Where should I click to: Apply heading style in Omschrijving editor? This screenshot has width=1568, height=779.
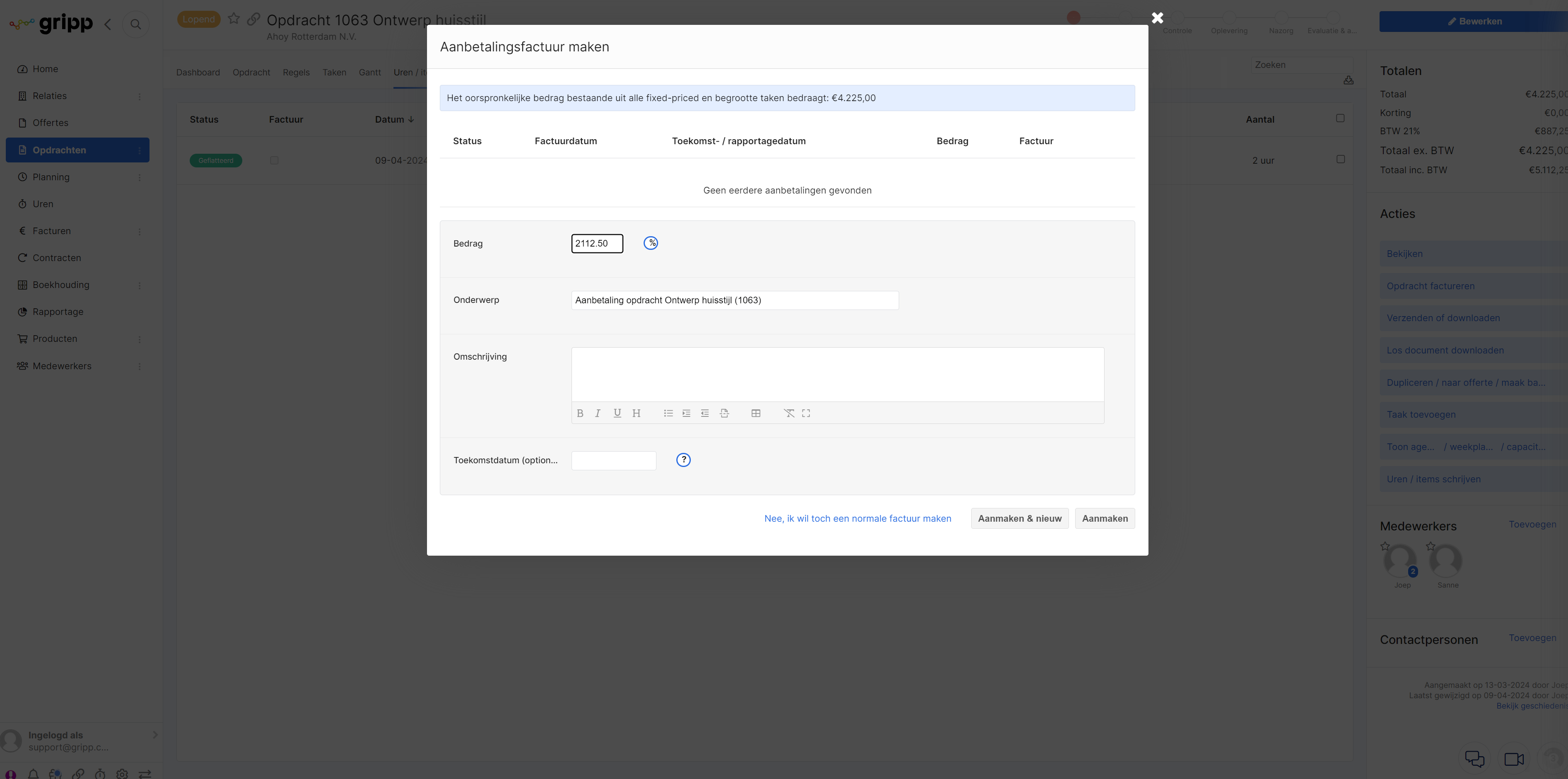[636, 413]
